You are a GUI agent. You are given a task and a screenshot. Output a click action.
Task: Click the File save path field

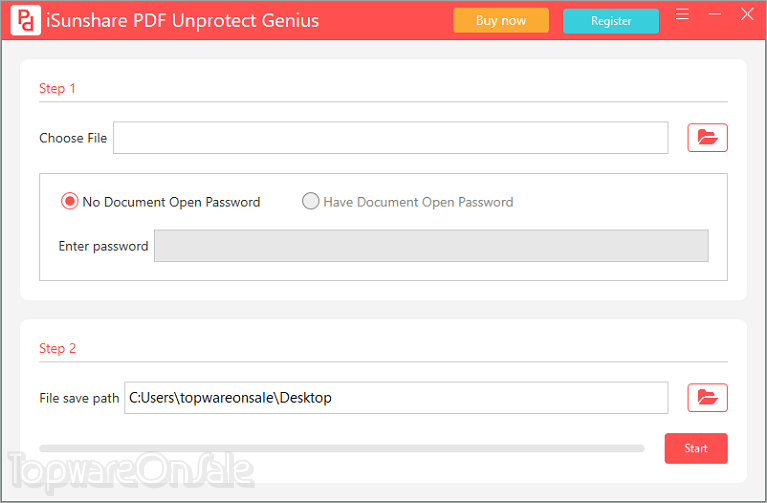click(x=396, y=397)
